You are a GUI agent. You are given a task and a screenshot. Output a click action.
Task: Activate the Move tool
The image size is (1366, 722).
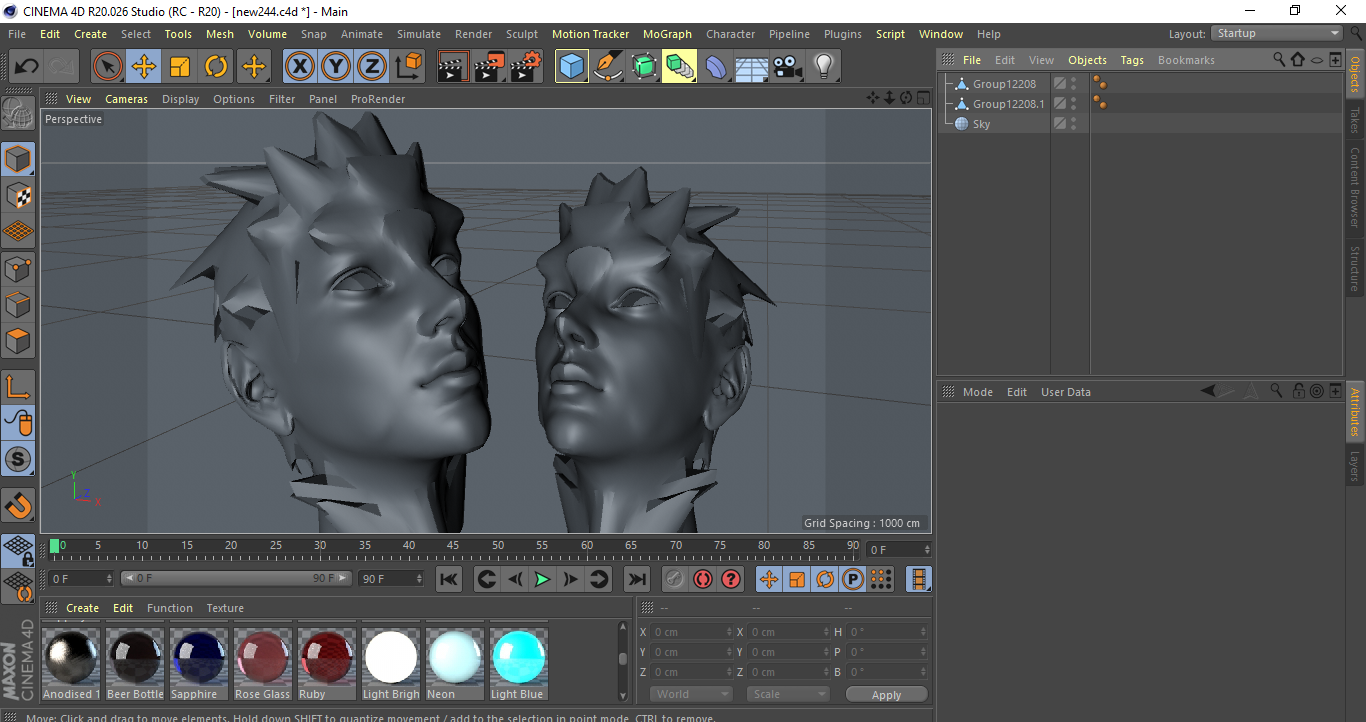click(x=144, y=67)
